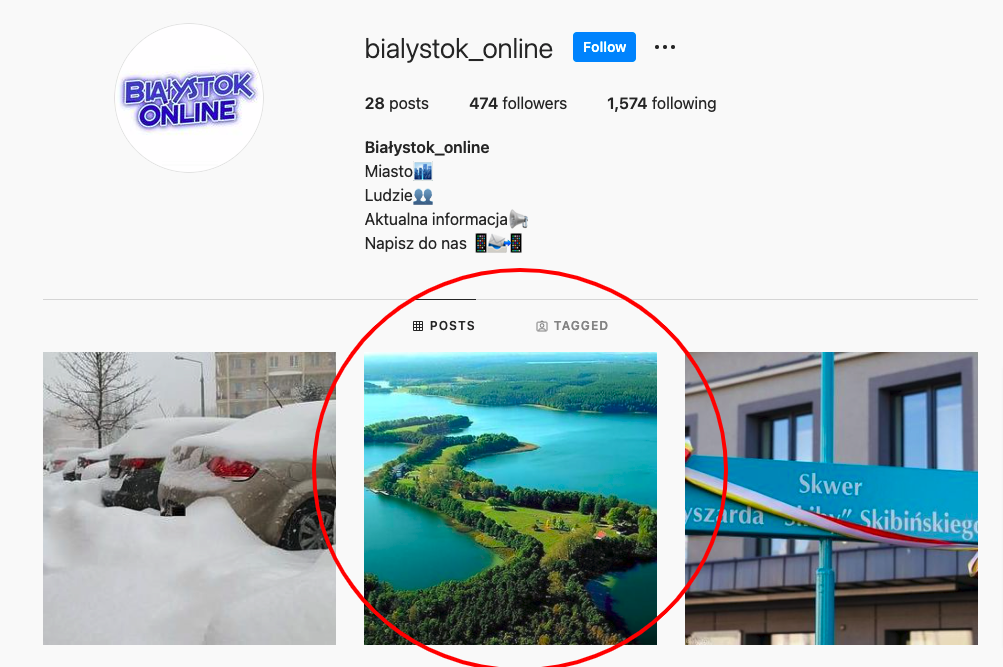Click the phone-mail emoji after Napisz do nas
Screen dimensions: 1003x667
[x=498, y=244]
